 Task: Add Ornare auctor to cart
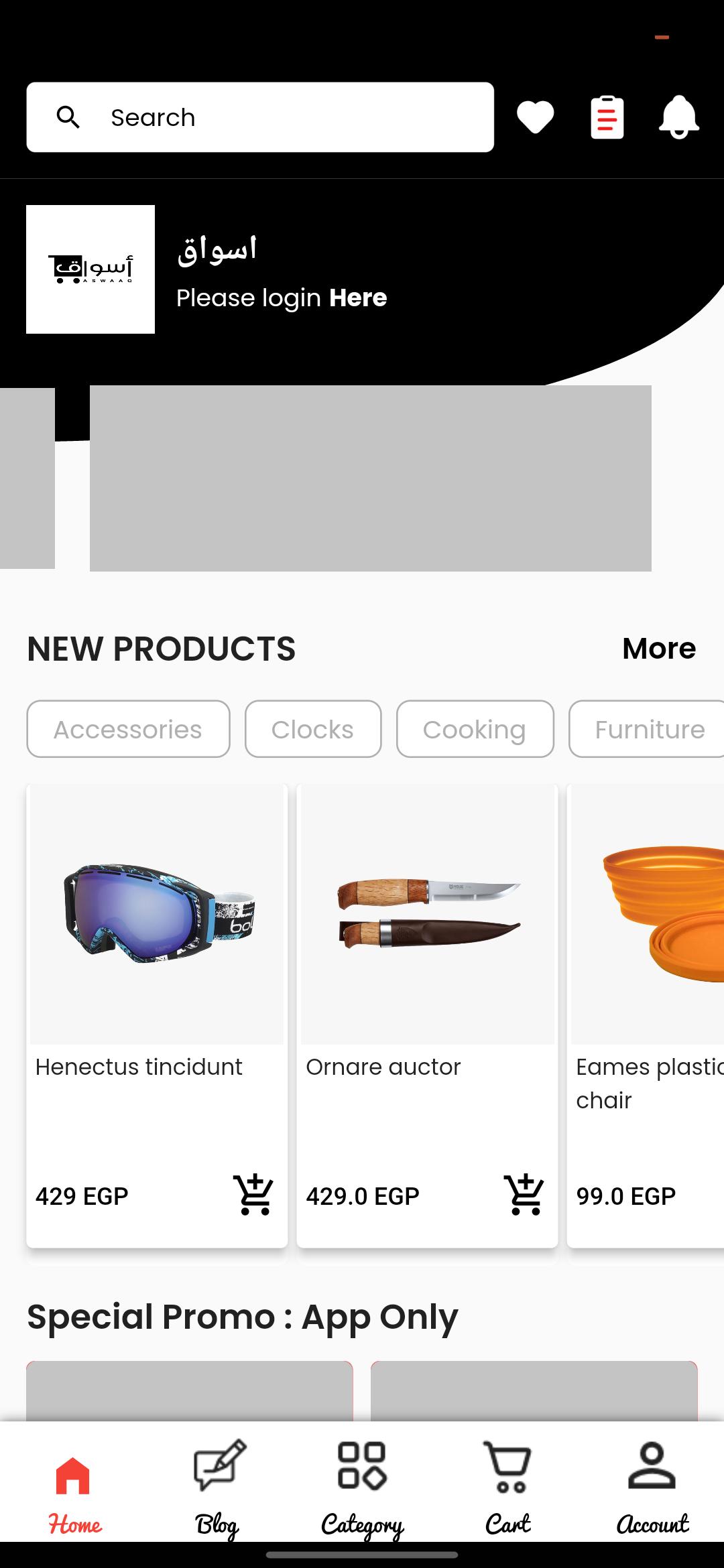click(x=524, y=1195)
